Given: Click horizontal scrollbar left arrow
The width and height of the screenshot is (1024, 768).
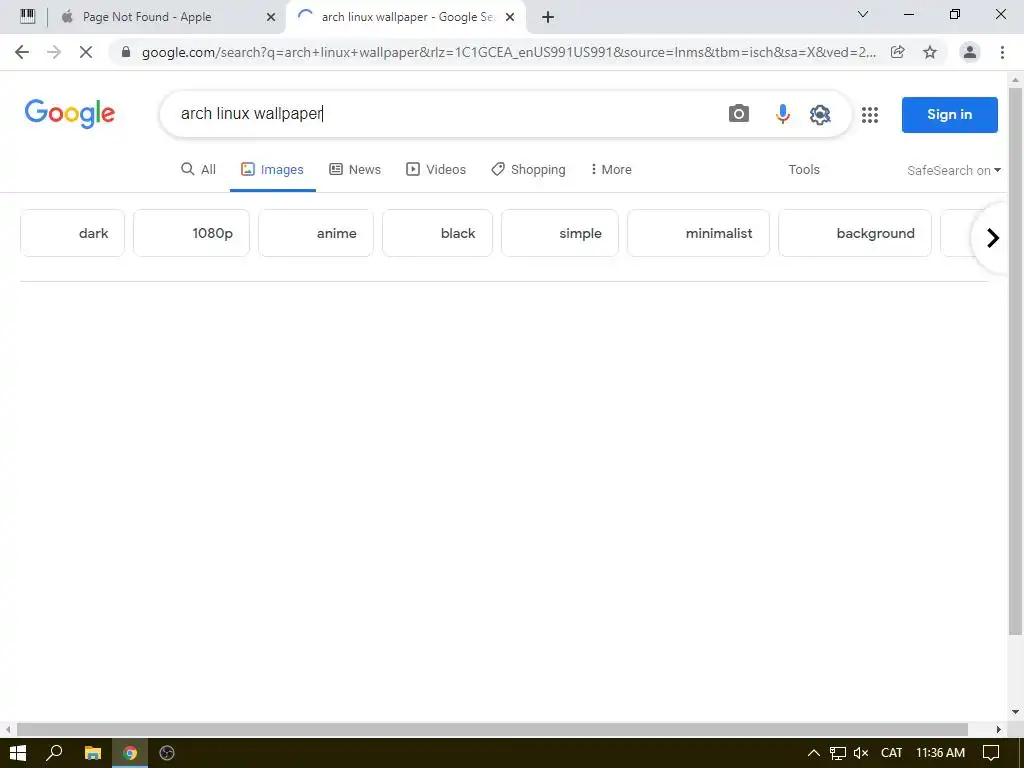Looking at the screenshot, I should pos(8,729).
